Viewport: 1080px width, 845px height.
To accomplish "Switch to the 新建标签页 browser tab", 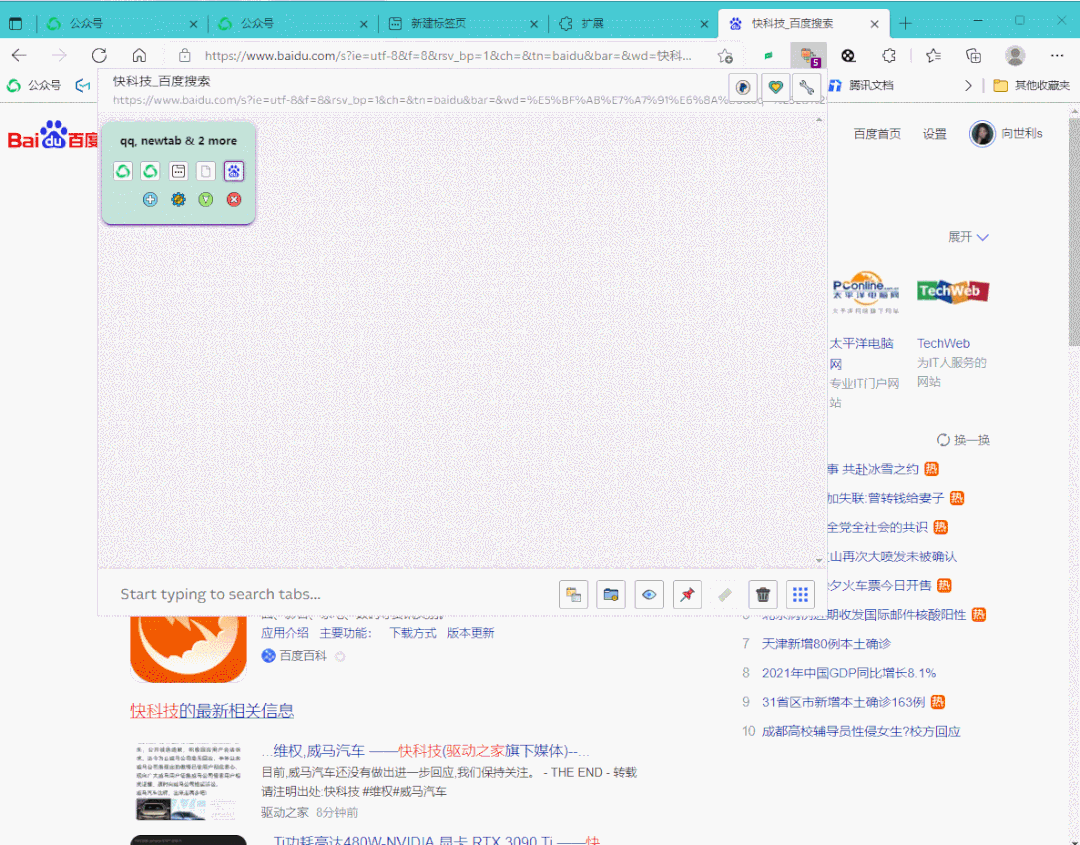I will (x=438, y=23).
